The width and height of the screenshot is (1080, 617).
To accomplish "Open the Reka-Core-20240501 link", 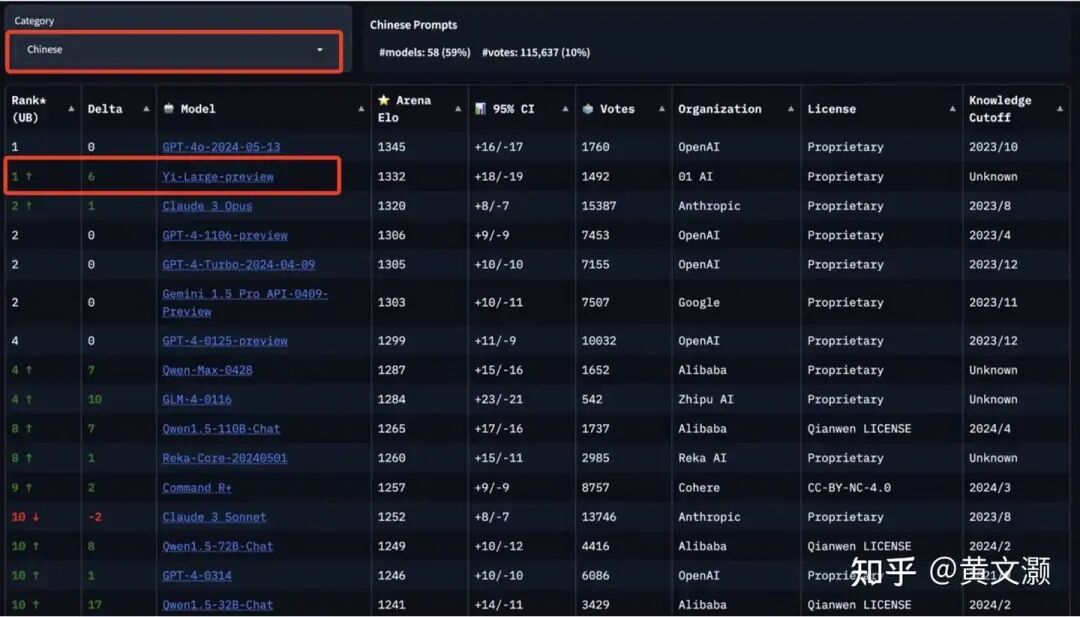I will click(x=225, y=458).
